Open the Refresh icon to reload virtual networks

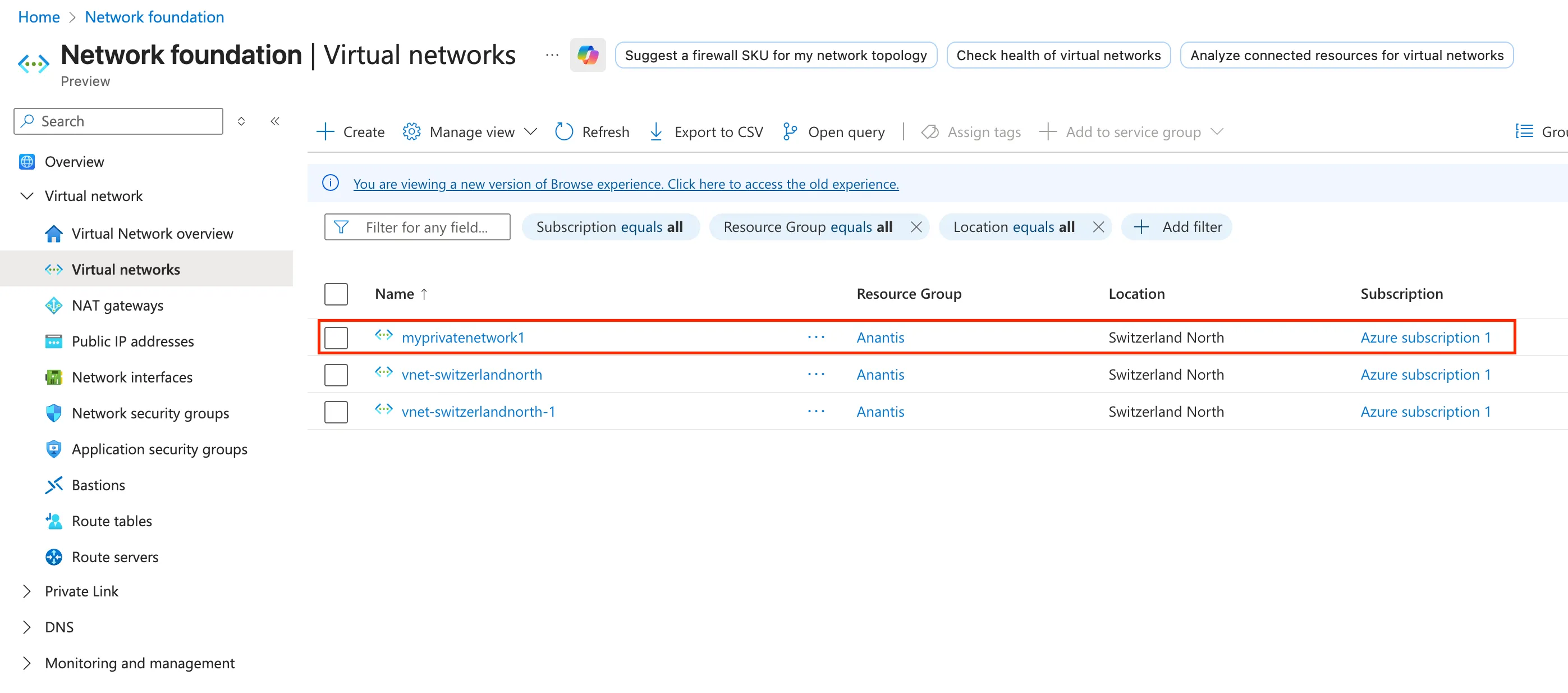point(563,131)
